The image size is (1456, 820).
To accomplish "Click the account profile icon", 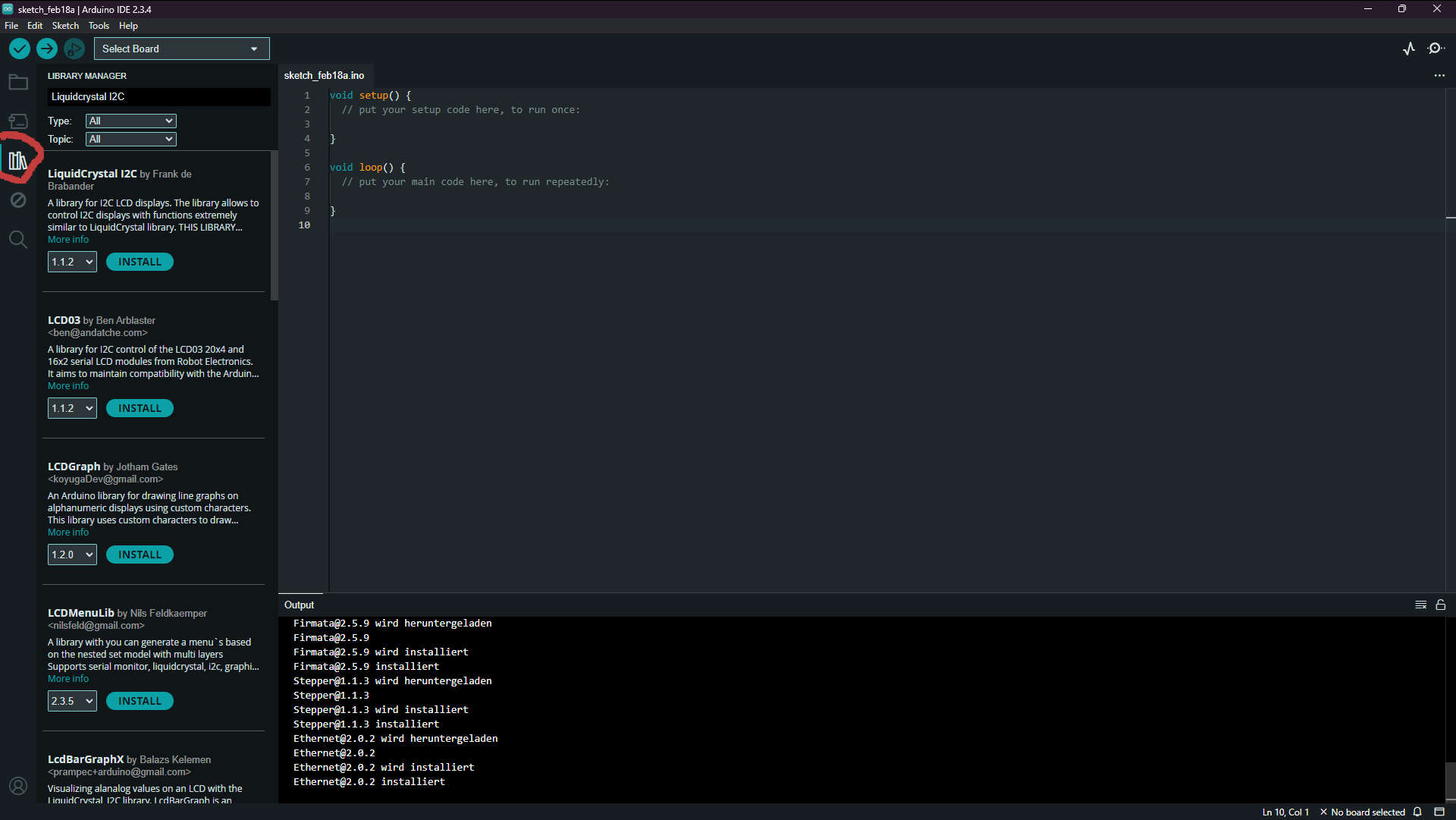I will click(x=18, y=786).
